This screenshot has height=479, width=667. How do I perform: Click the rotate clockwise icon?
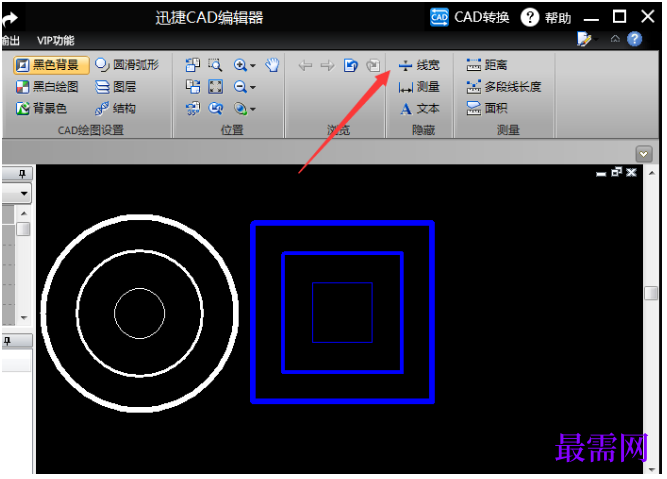(x=193, y=87)
